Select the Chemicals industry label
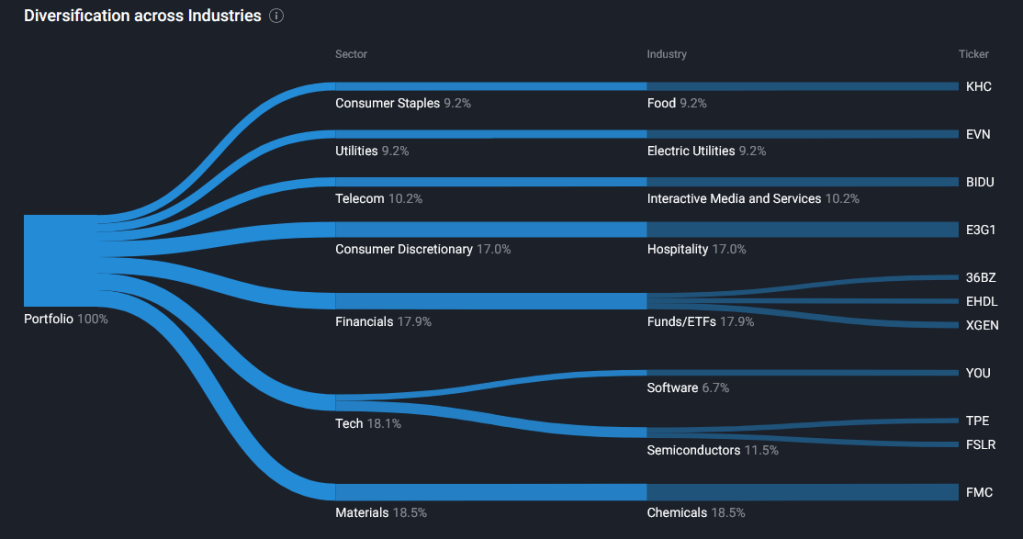Viewport: 1023px width, 539px height. click(x=677, y=513)
